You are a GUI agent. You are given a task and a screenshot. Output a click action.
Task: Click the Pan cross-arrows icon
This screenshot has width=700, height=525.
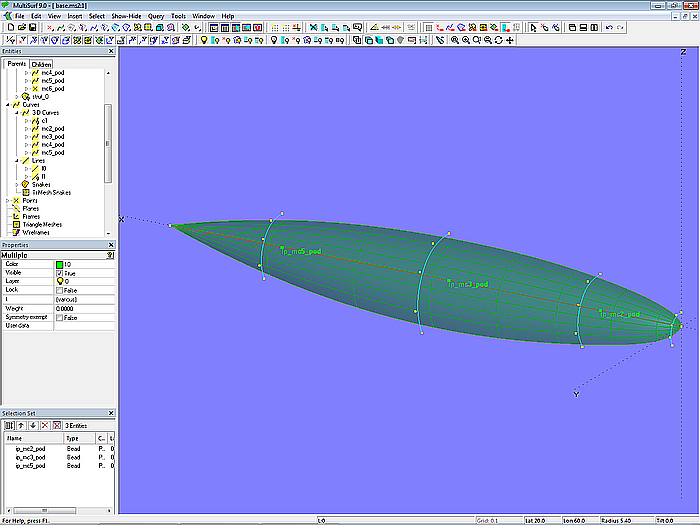511,40
